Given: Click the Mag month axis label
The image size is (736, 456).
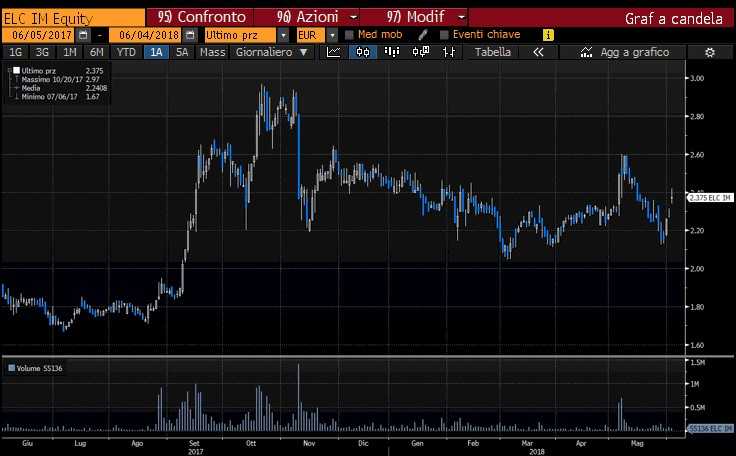Looking at the screenshot, I should pyautogui.click(x=637, y=443).
